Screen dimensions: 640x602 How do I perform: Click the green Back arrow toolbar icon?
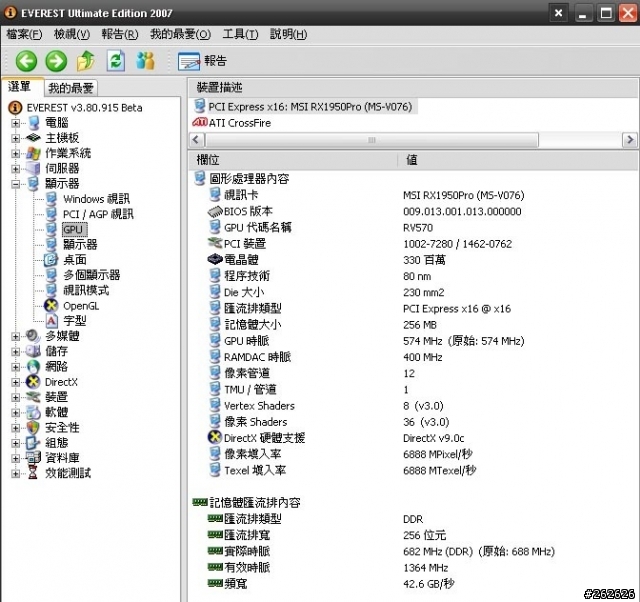pyautogui.click(x=25, y=61)
